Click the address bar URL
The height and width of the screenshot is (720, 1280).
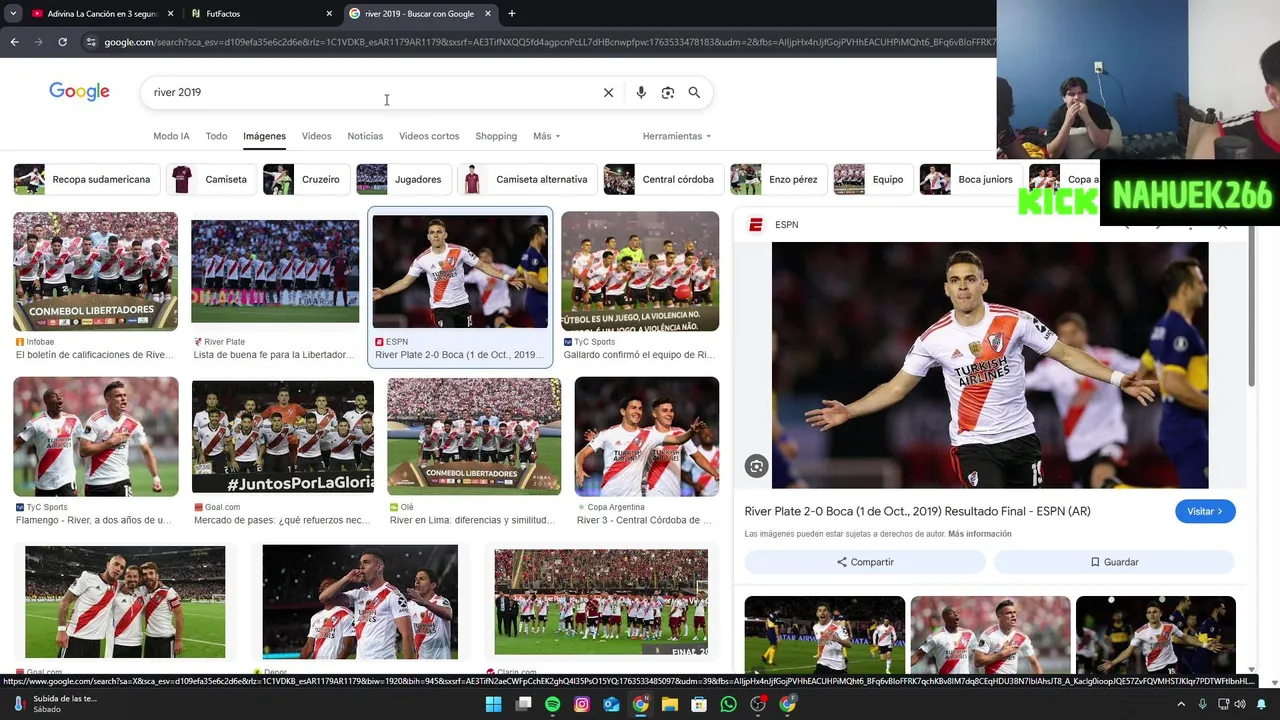[548, 42]
